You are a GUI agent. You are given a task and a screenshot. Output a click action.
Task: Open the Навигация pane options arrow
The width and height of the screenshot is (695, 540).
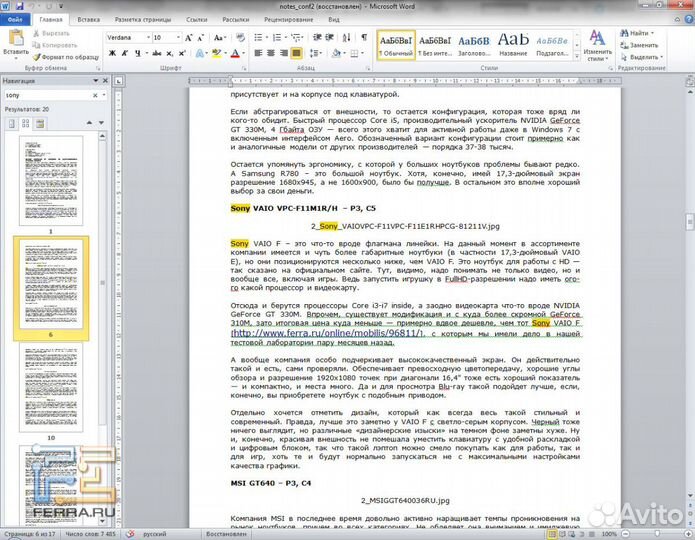click(95, 81)
